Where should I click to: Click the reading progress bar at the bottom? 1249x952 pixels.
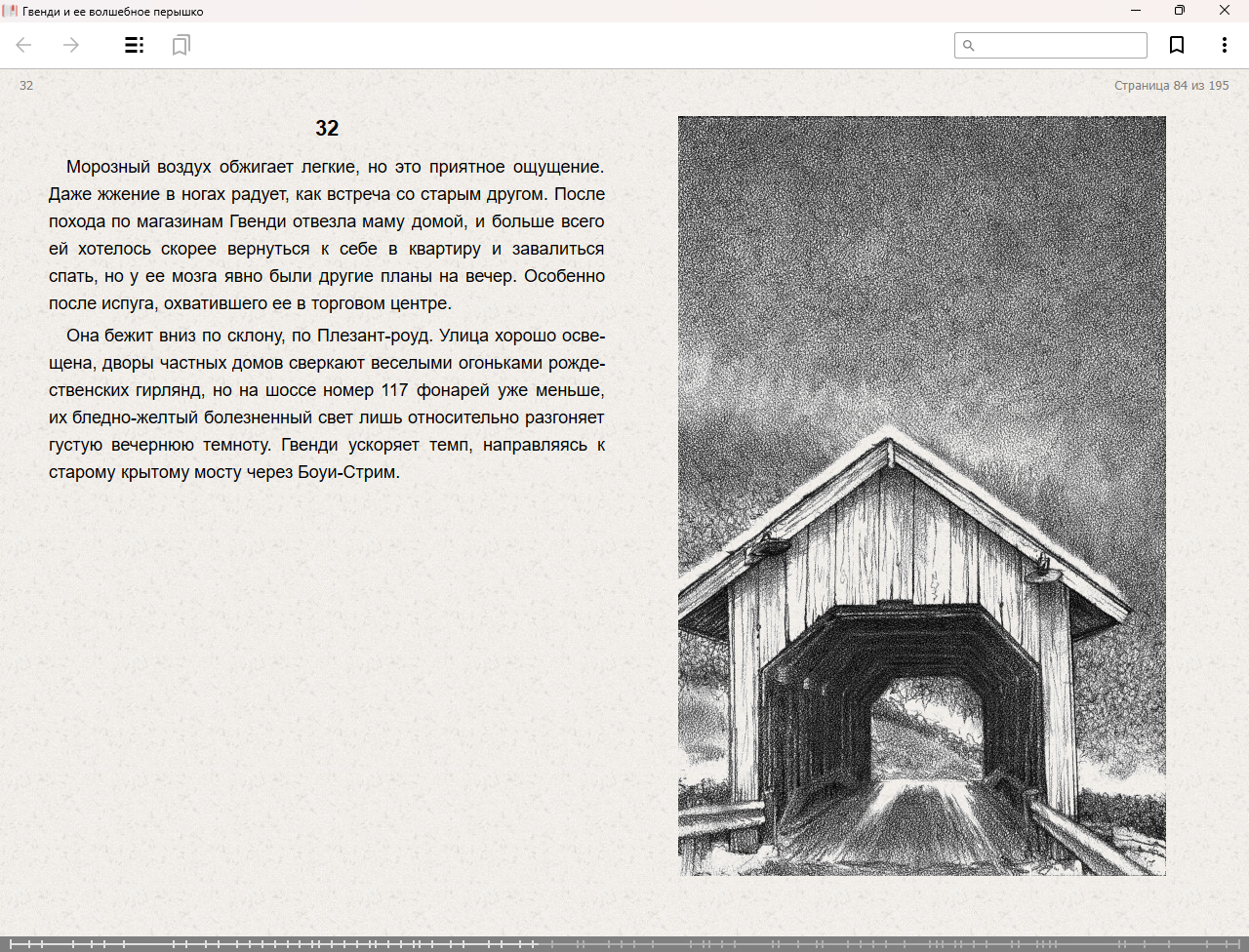[x=624, y=944]
